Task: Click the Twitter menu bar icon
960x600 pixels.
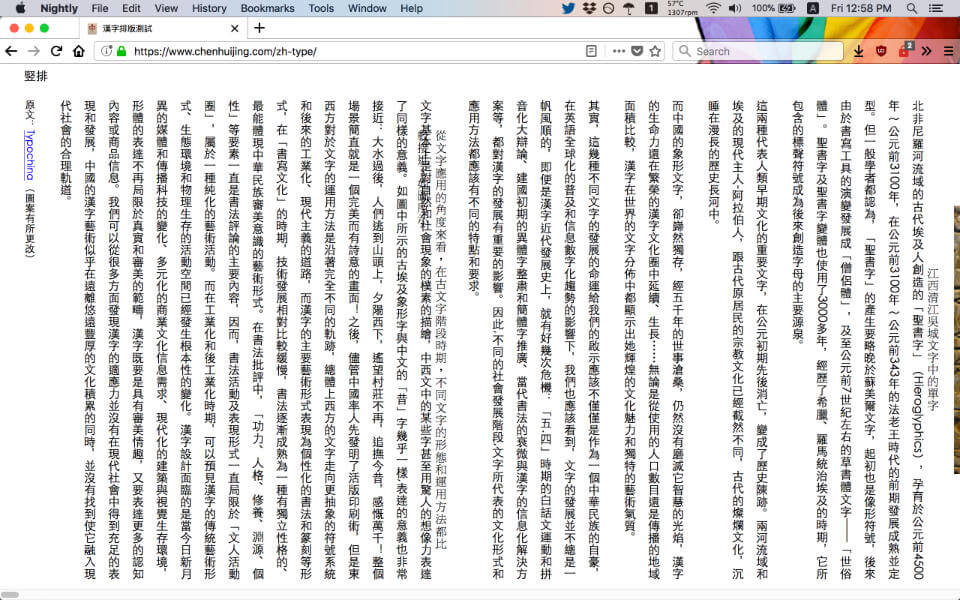Action: [568, 9]
